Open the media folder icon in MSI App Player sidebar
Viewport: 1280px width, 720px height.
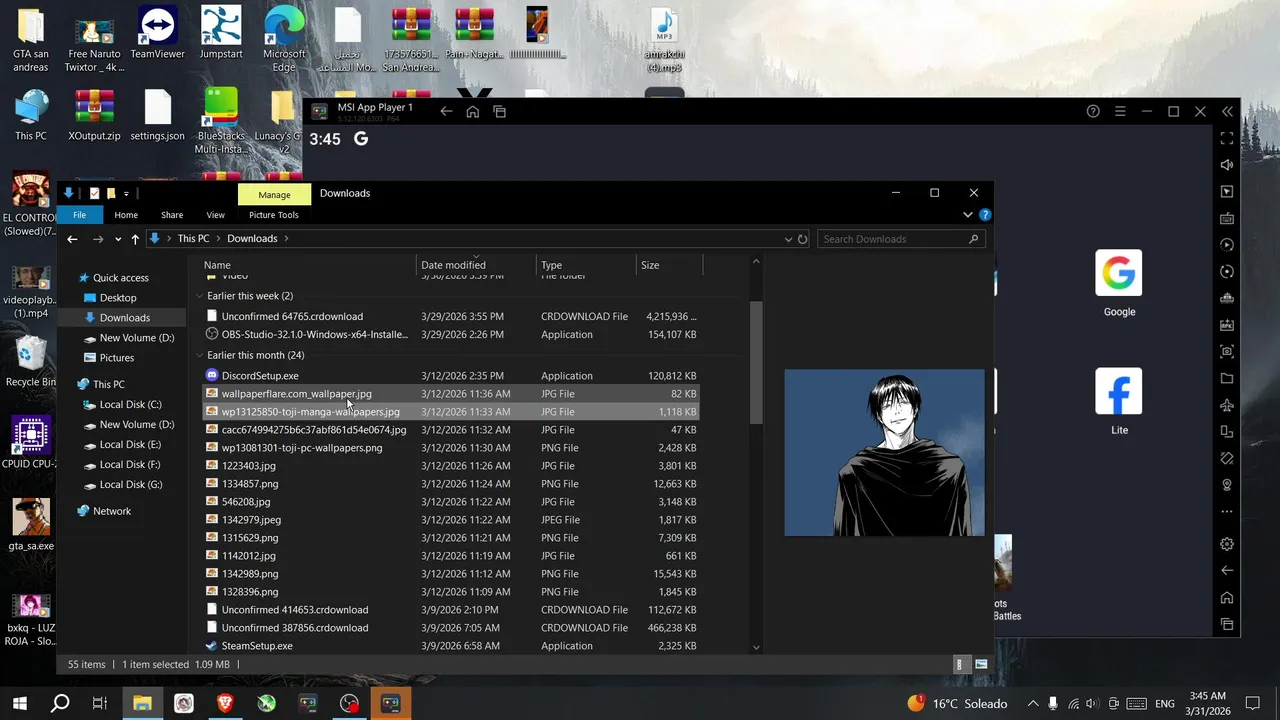(1227, 378)
